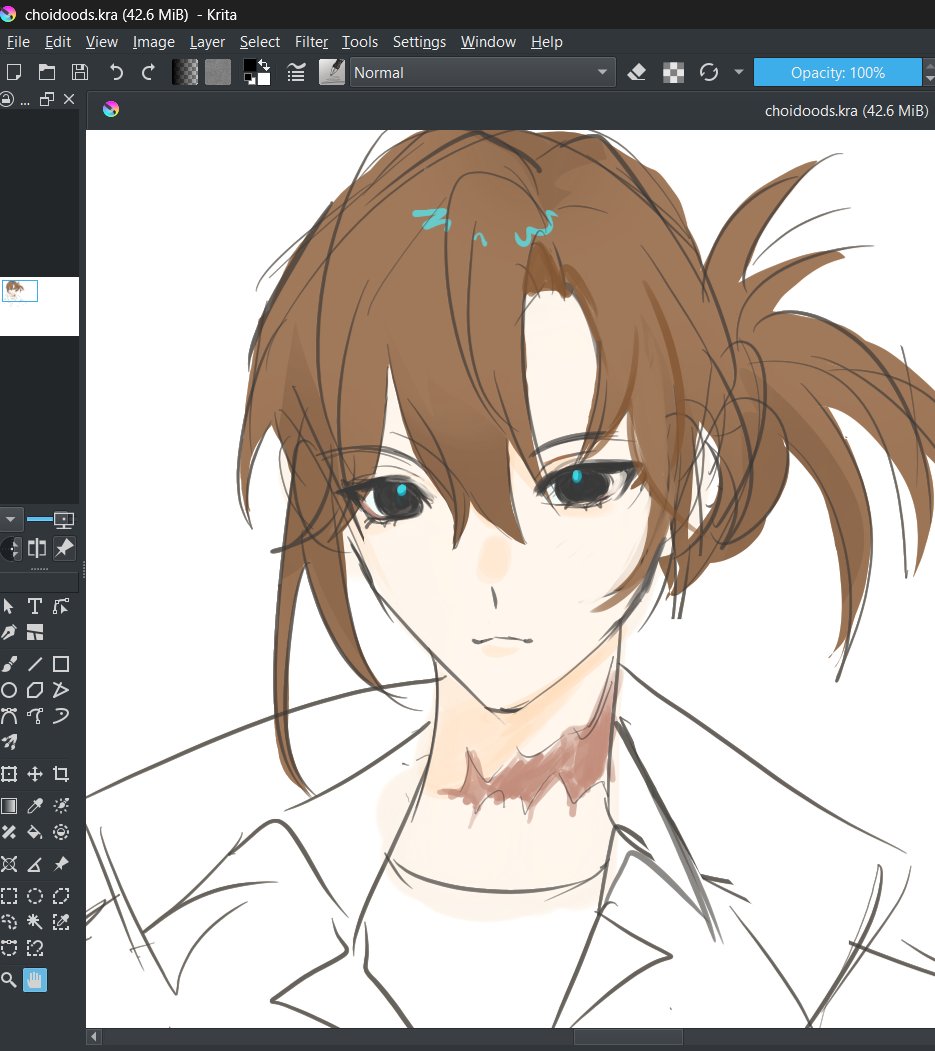Screen dimensions: 935x1051
Task: Open the Layer menu
Action: click(x=207, y=42)
